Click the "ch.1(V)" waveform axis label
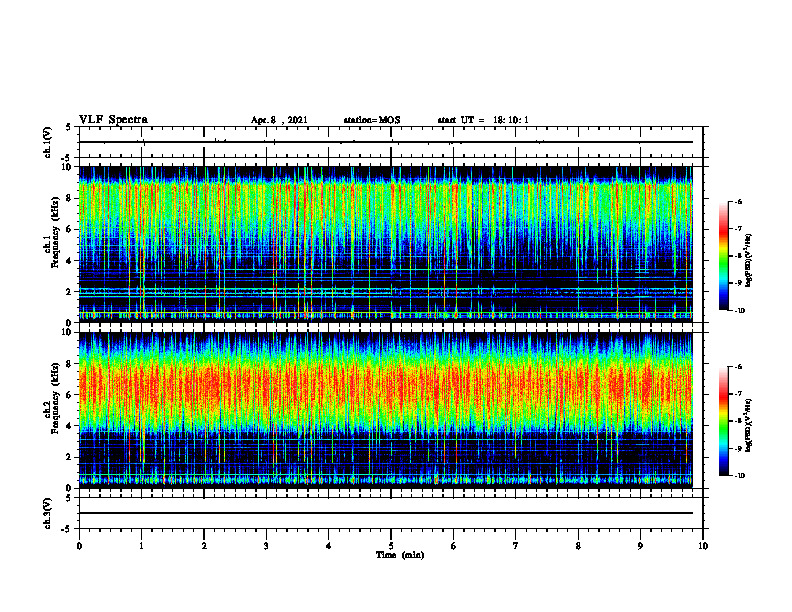The width and height of the screenshot is (792, 612). click(47, 142)
